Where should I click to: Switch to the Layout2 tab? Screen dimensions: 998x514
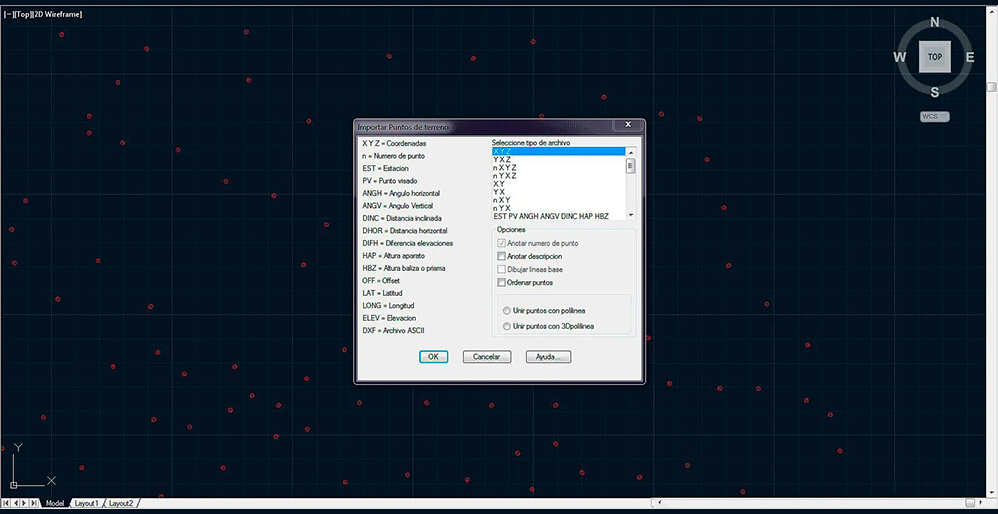point(121,503)
